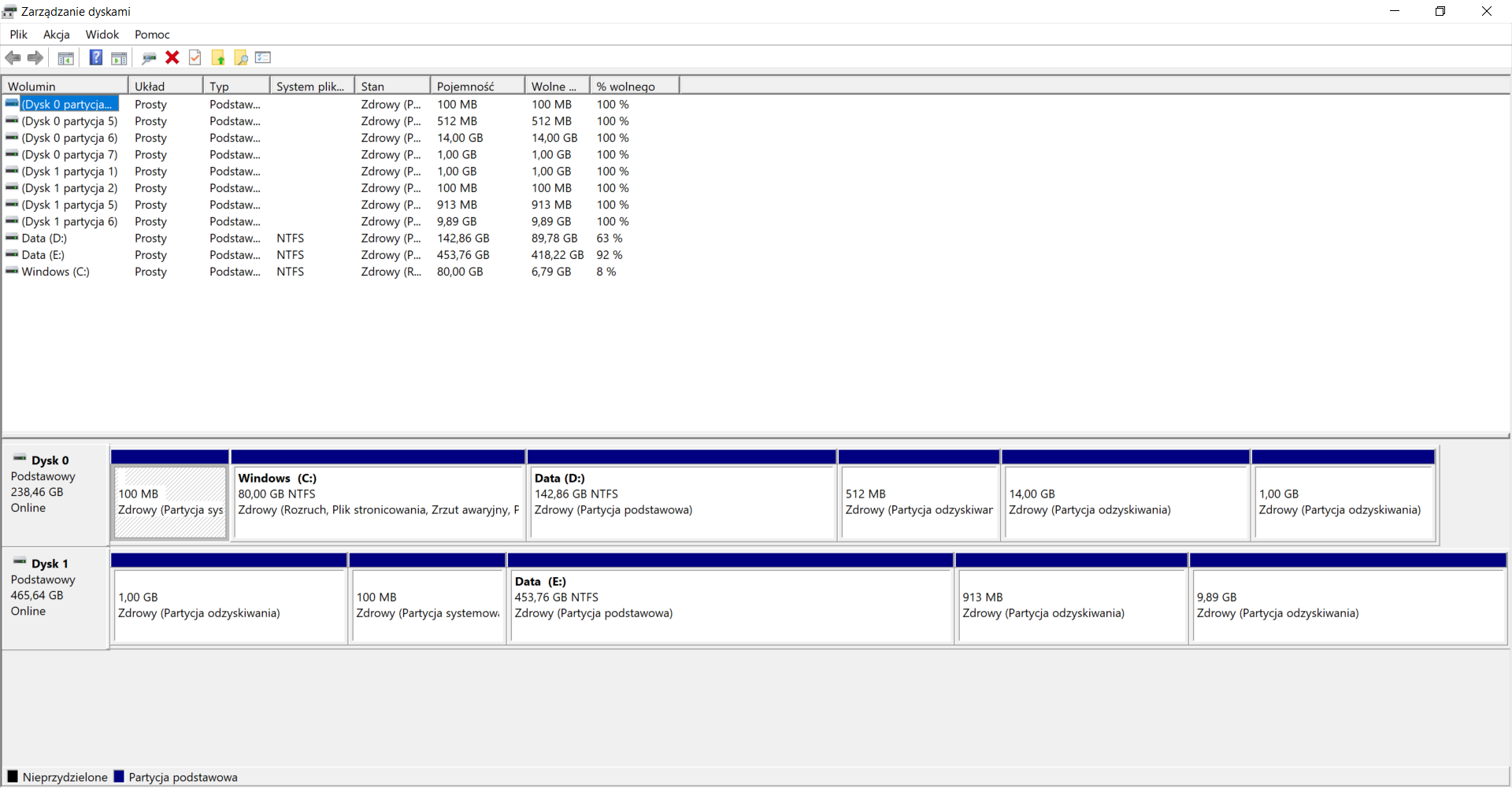
Task: Click the checklist settings icon in toolbar
Action: point(263,57)
